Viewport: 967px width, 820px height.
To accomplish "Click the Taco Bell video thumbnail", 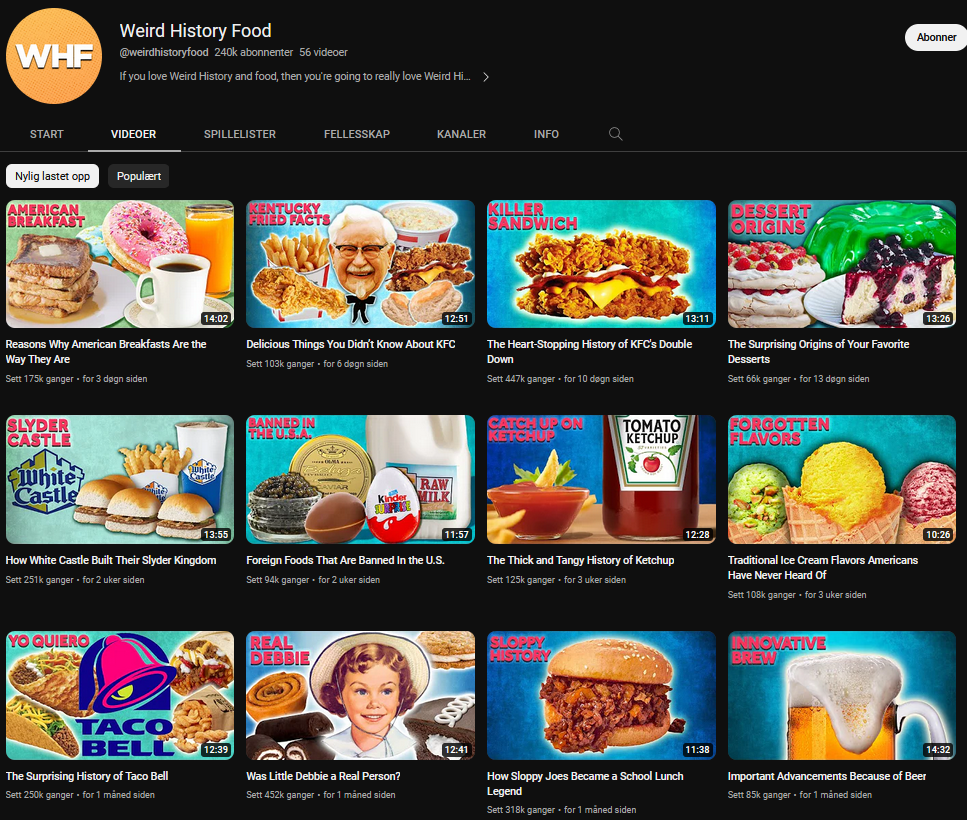I will tap(120, 695).
